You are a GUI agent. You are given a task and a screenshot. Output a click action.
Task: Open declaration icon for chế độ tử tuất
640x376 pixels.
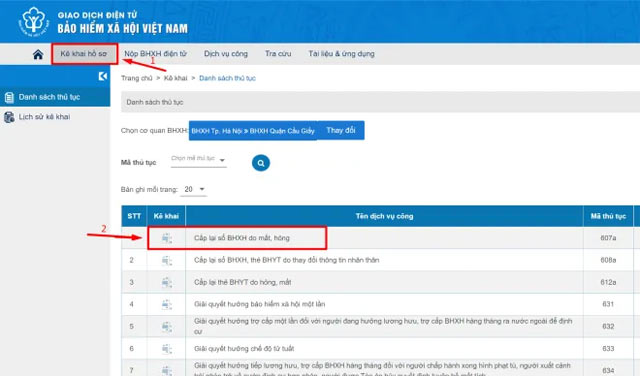point(167,349)
